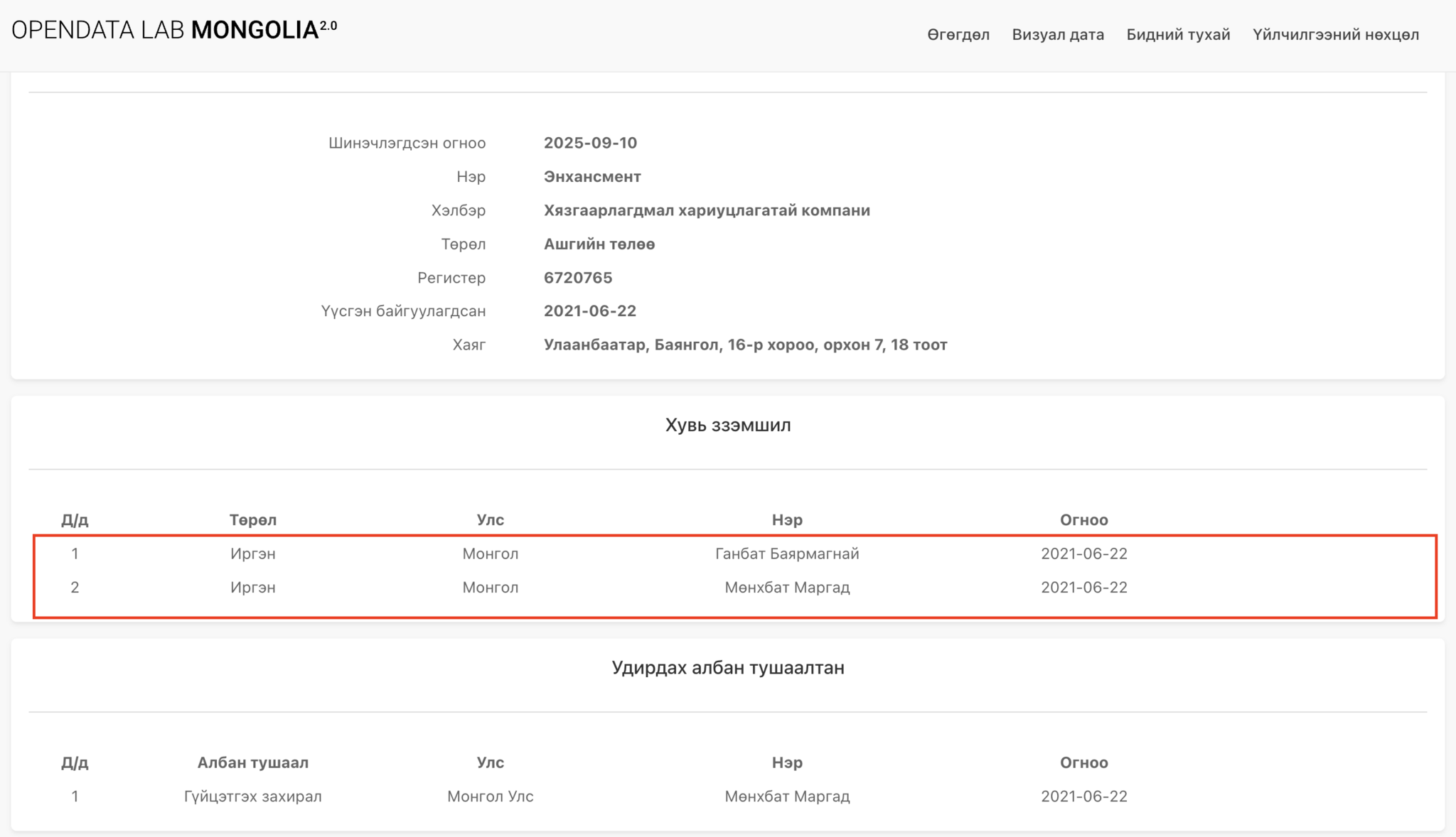Click the Албан тушаал column header
Screen dimensions: 1456x837
click(x=252, y=762)
